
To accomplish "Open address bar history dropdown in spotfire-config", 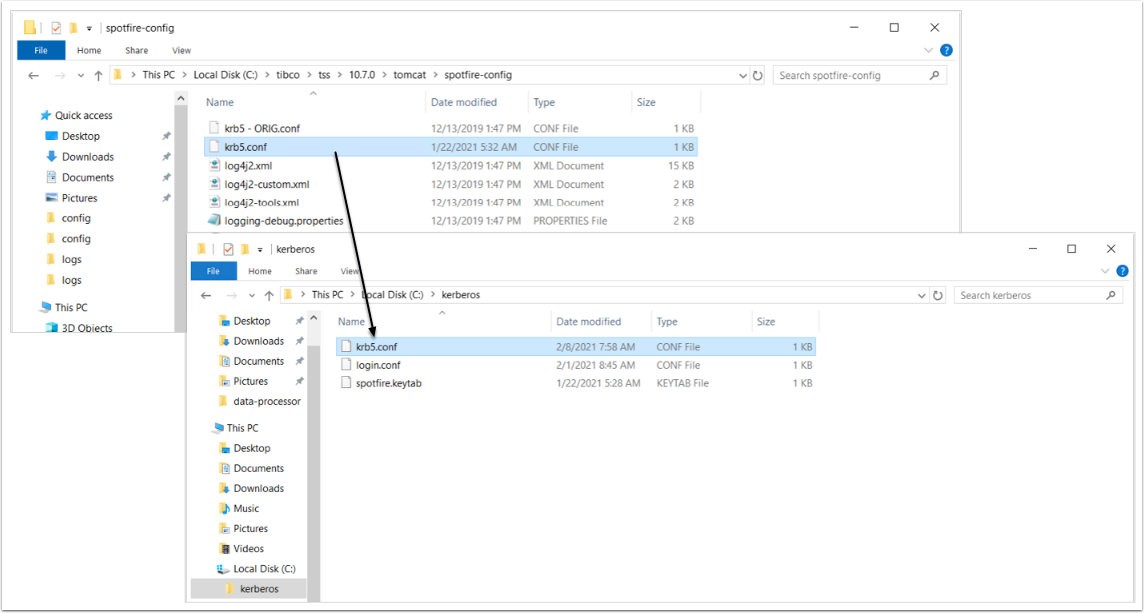I will 742,75.
